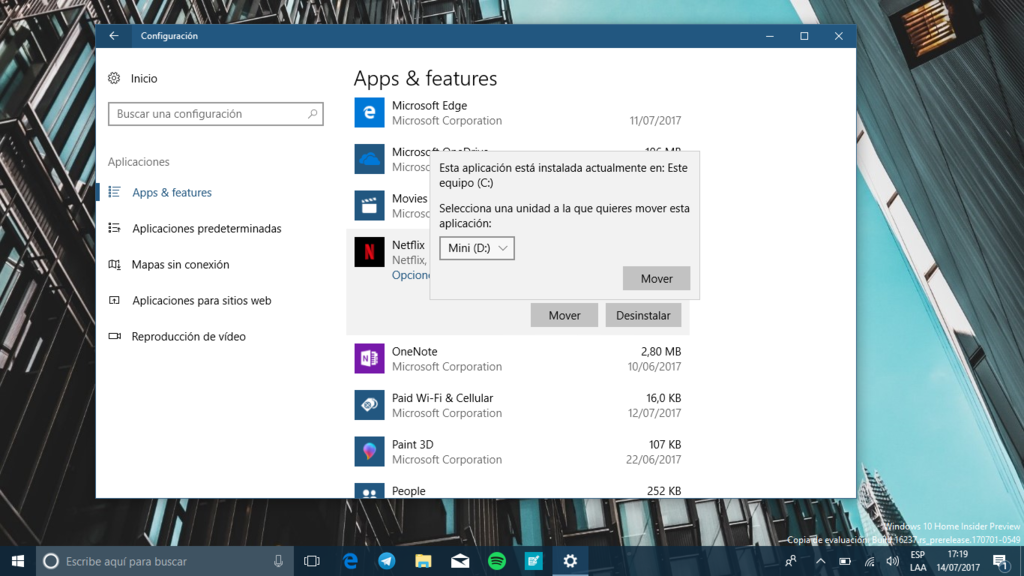Click the Cortana circle icon
Image resolution: width=1024 pixels, height=576 pixels.
click(51, 561)
